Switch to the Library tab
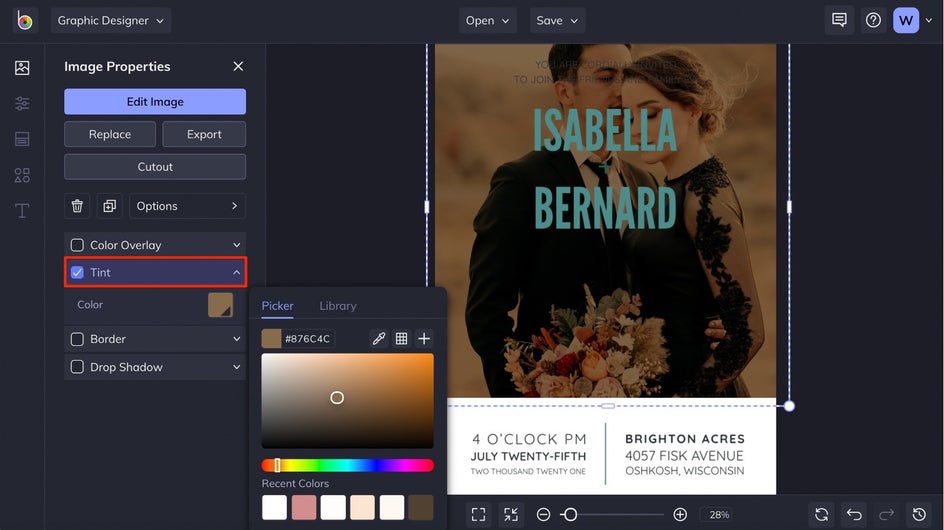Viewport: 944px width, 530px height. (338, 306)
